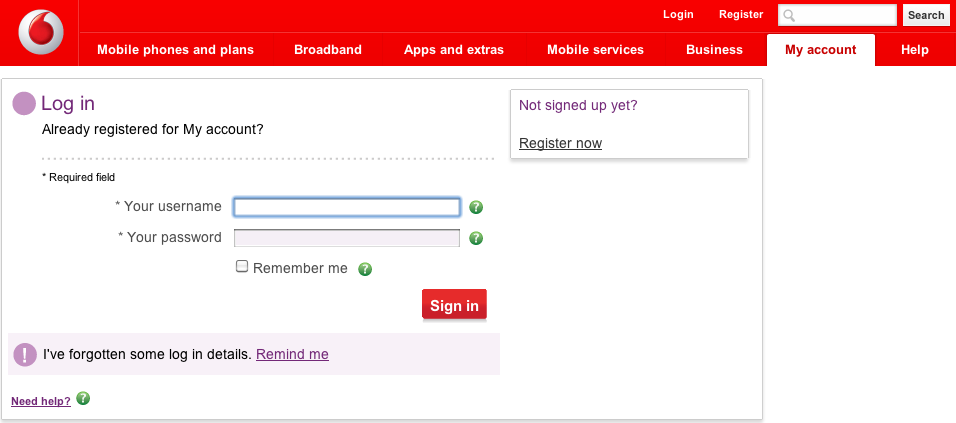
Task: Open Apps and extras menu
Action: (454, 50)
